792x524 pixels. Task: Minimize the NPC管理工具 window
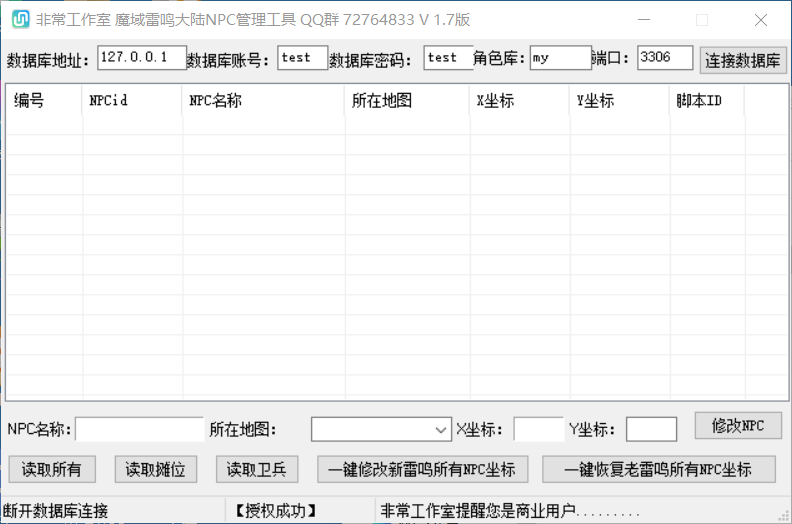point(644,20)
